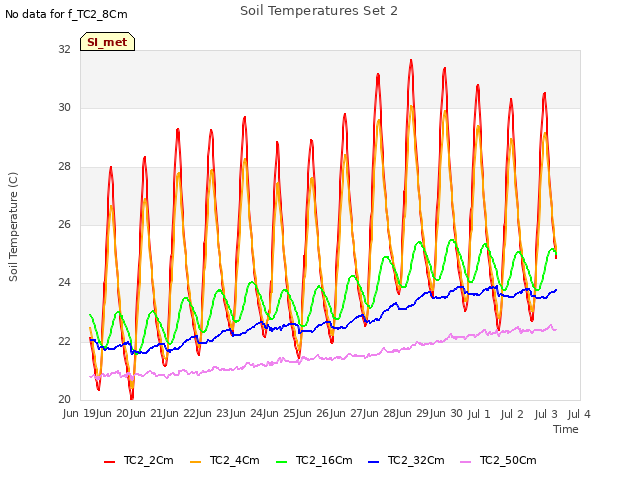640x480 pixels.
Task: Select the TC2_32Cm legend entry
Action: (407, 460)
